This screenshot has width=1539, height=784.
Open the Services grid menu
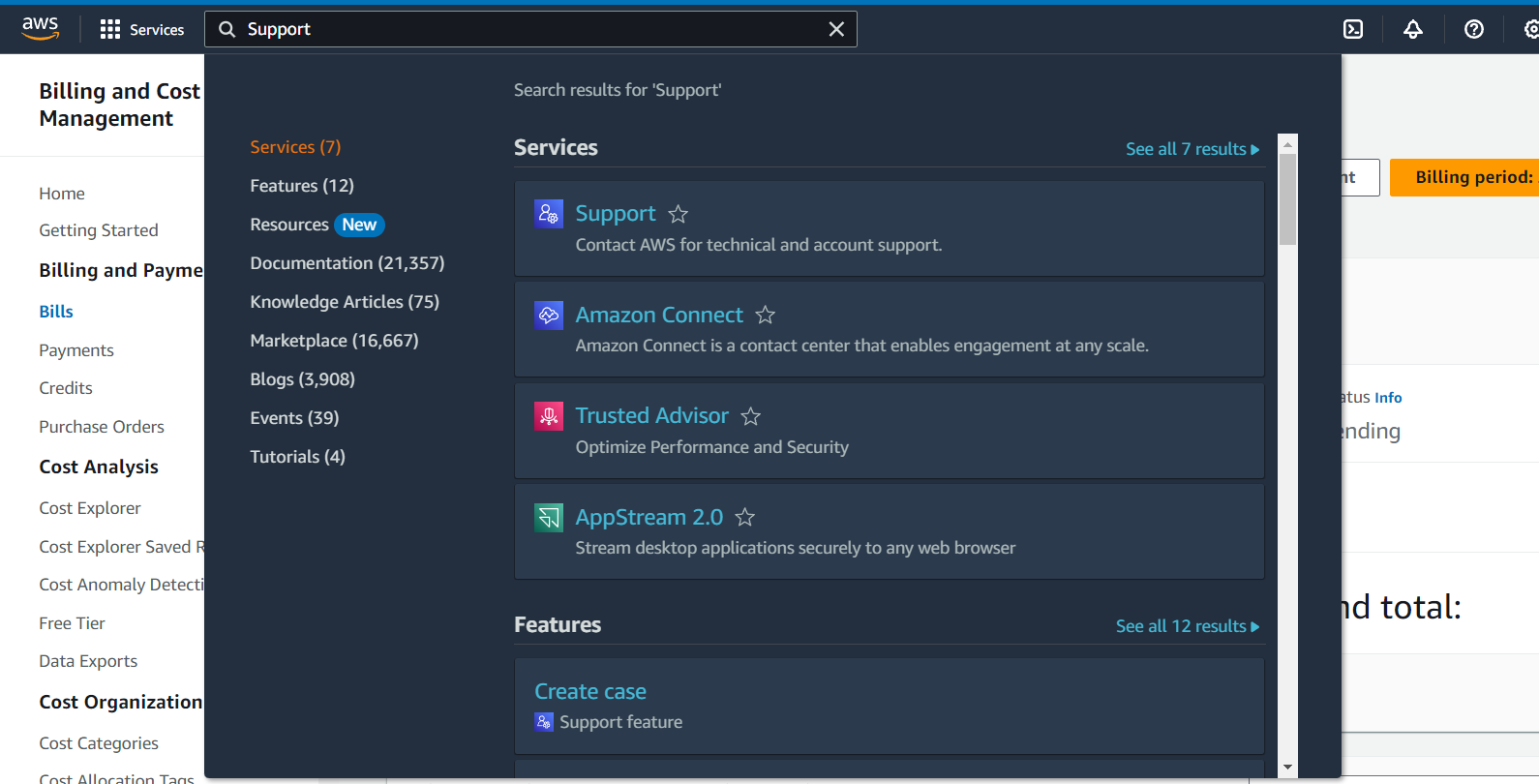pyautogui.click(x=141, y=29)
